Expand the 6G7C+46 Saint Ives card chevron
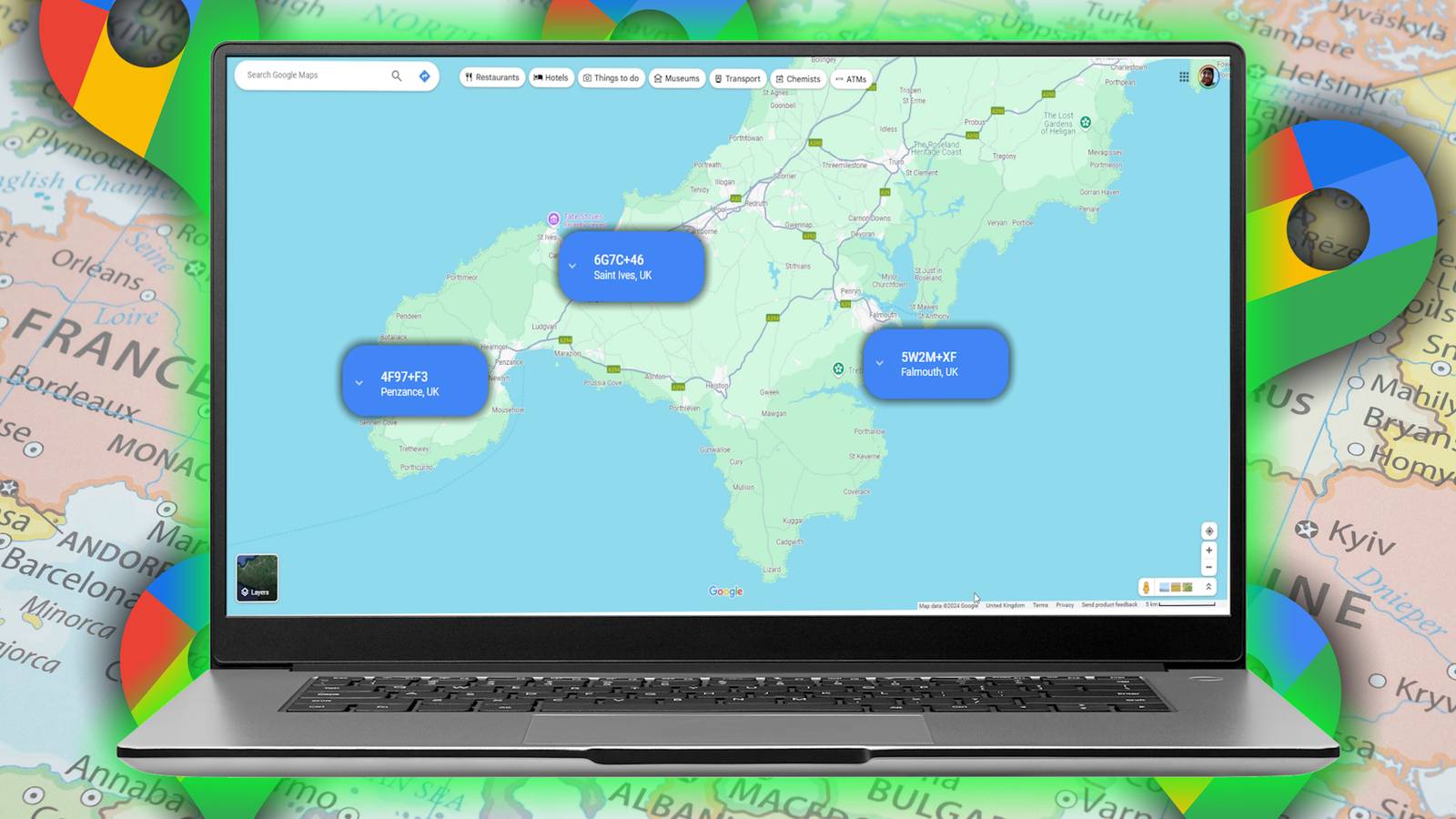The image size is (1456, 819). 572,267
